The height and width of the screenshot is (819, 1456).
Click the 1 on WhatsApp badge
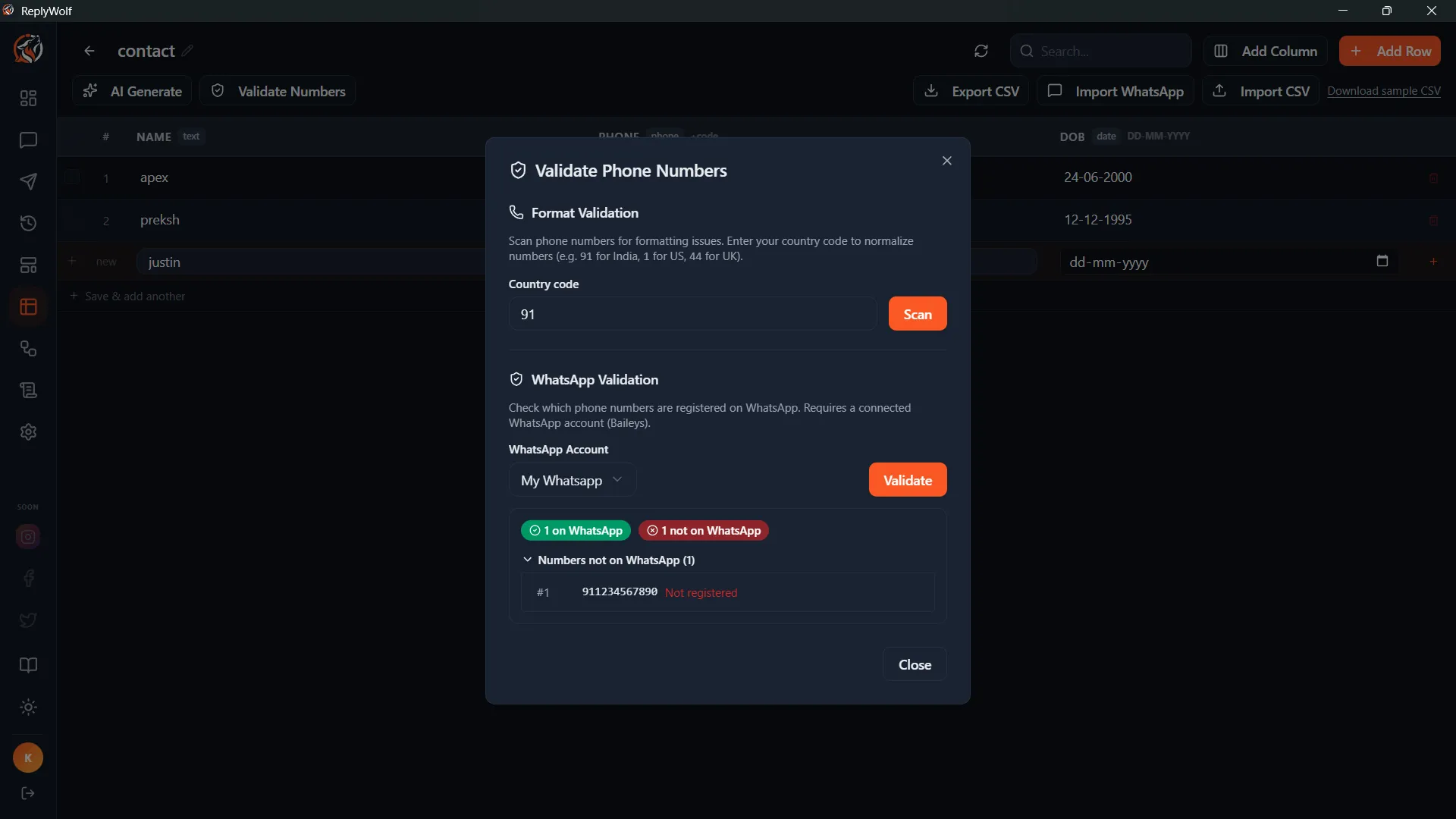576,531
